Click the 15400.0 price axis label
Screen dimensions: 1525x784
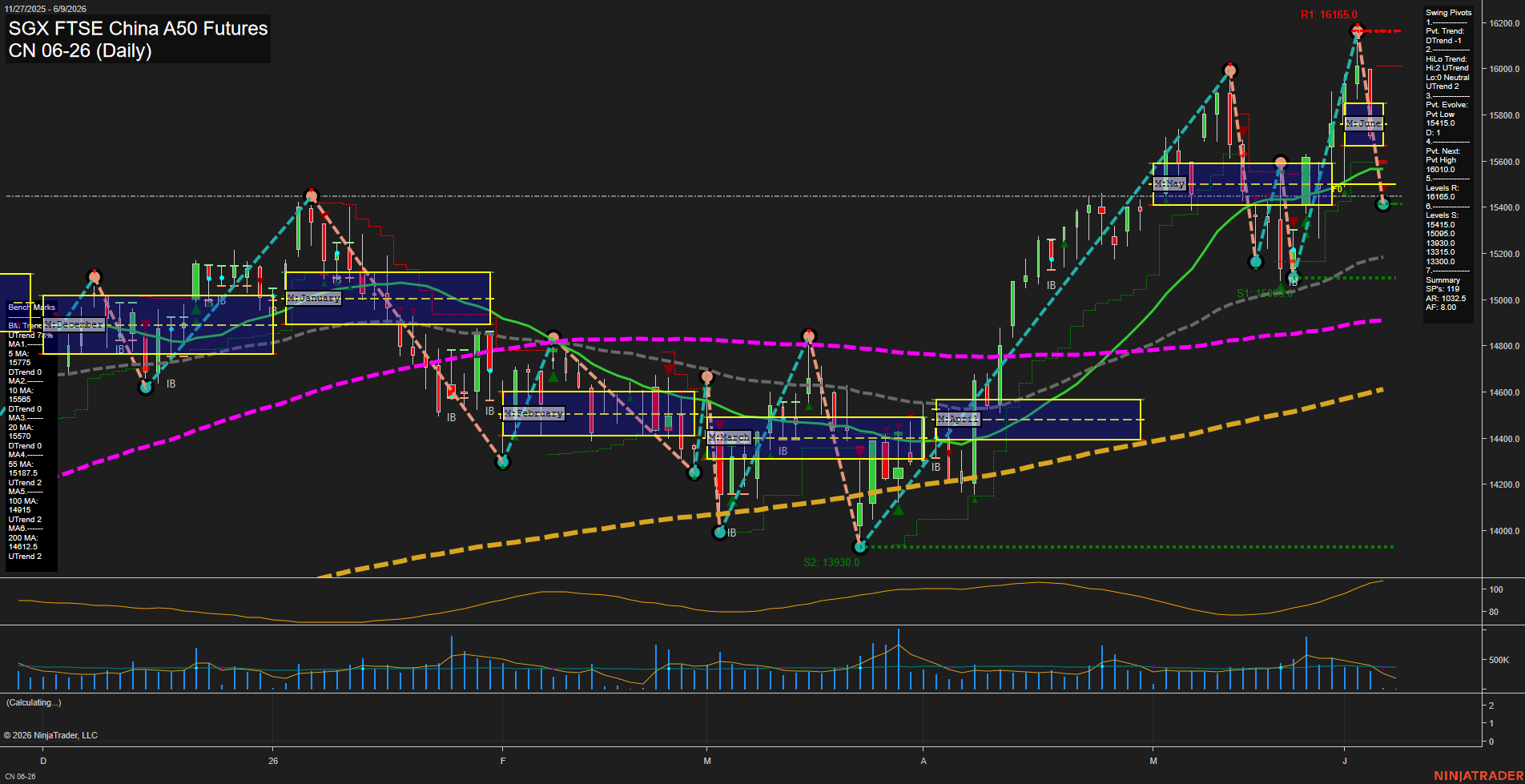pyautogui.click(x=1504, y=207)
